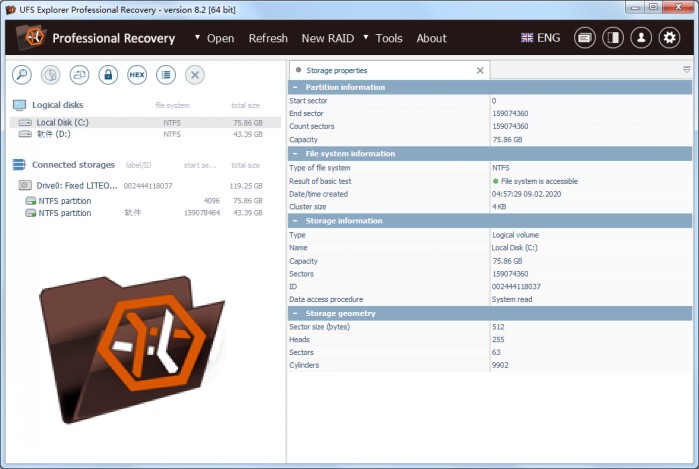Click the storage scan recovery icon
This screenshot has width=699, height=469.
[51, 74]
